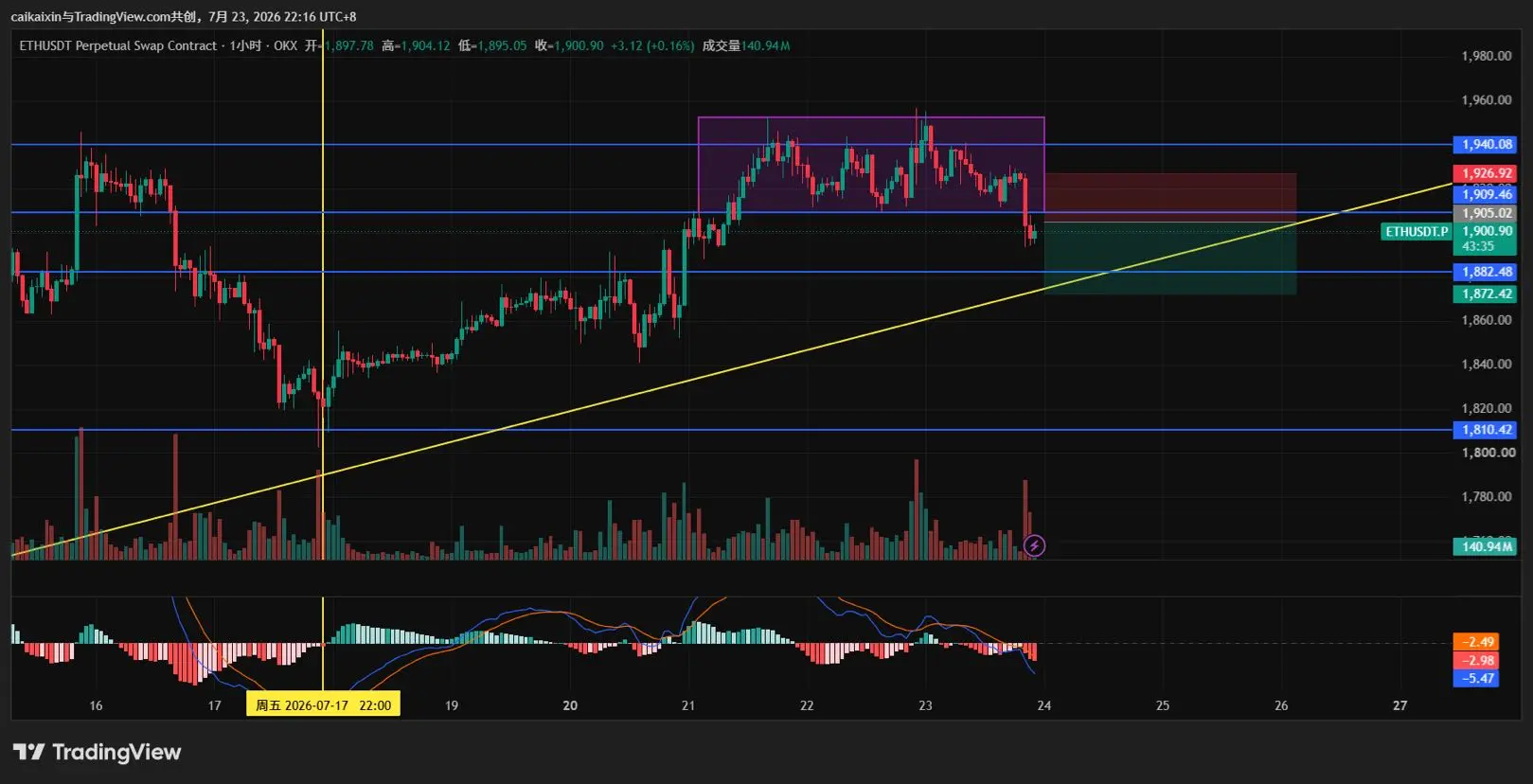Image resolution: width=1533 pixels, height=784 pixels.
Task: Click the 140.94M volume axis label
Action: (x=1485, y=546)
